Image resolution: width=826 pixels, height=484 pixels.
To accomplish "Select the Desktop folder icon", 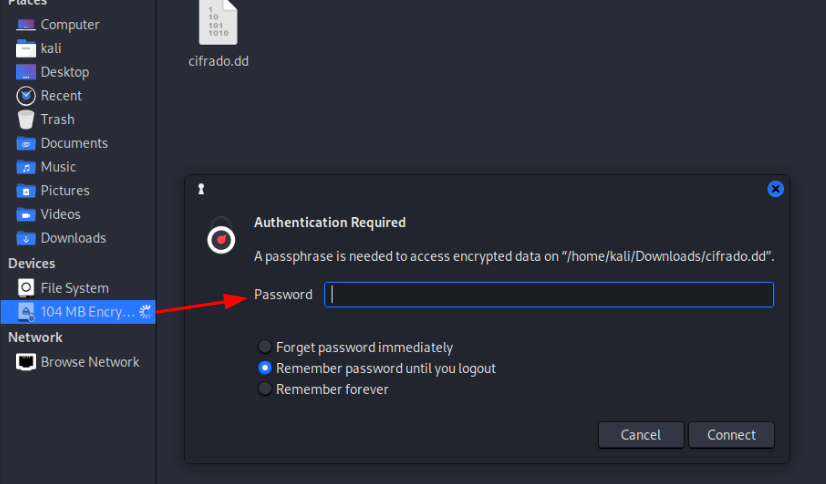I will point(25,72).
